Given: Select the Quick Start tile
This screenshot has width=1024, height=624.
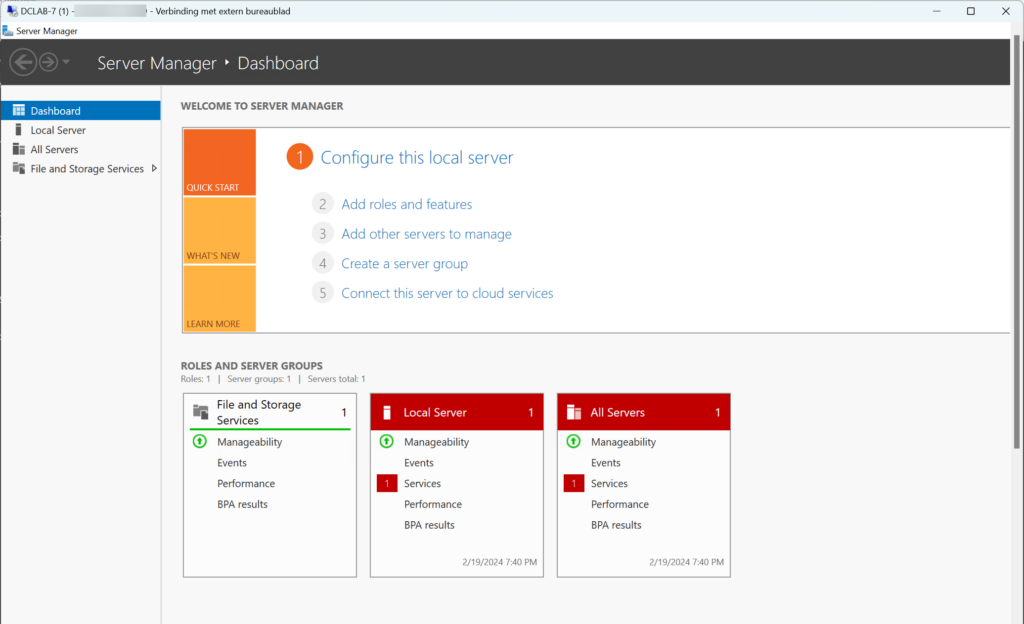Looking at the screenshot, I should [x=219, y=162].
